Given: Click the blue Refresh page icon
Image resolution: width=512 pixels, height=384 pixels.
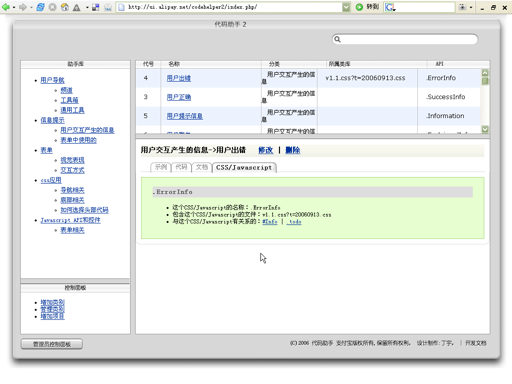Looking at the screenshot, I should click(x=40, y=7).
